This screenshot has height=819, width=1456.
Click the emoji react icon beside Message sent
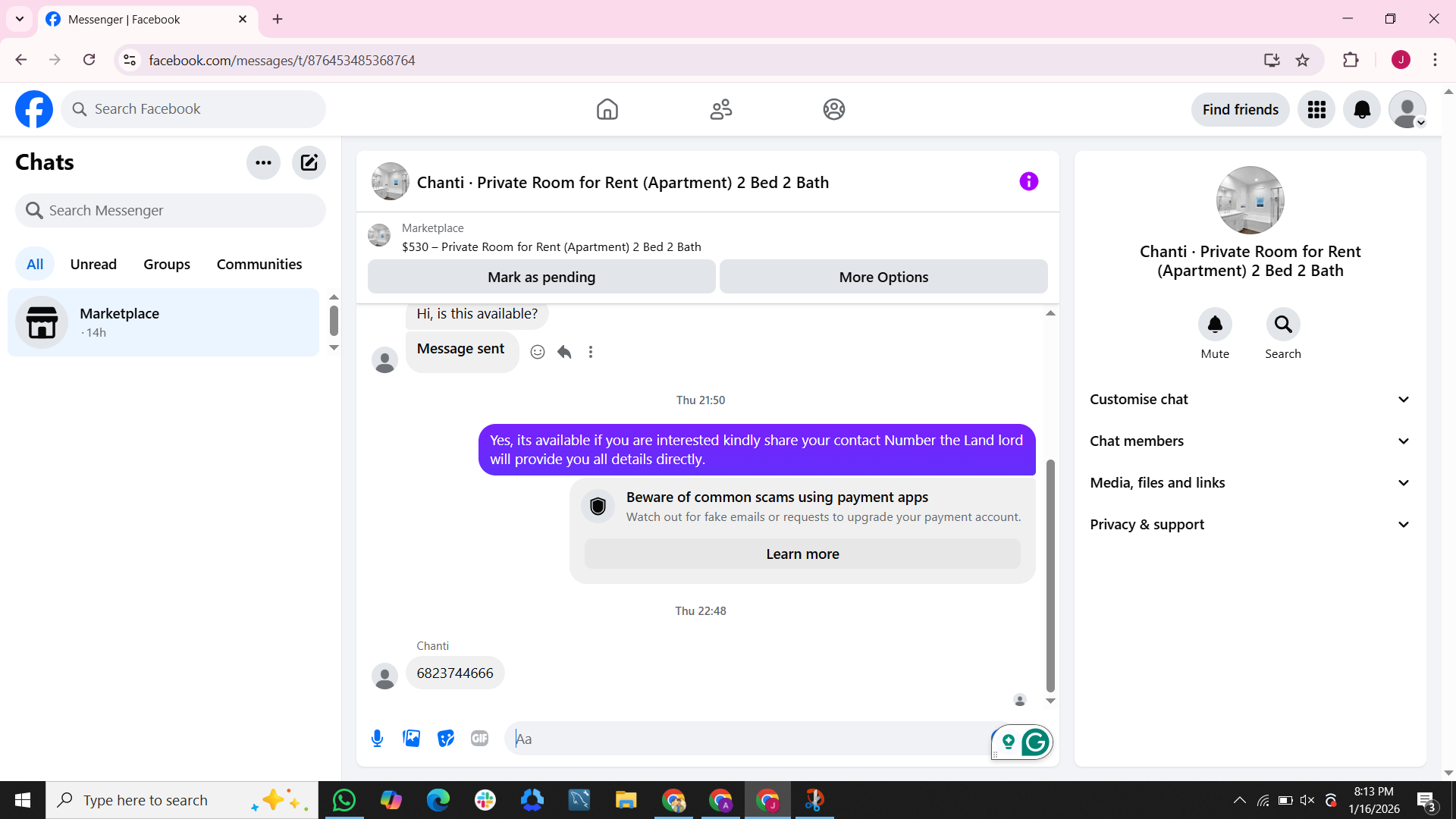538,352
